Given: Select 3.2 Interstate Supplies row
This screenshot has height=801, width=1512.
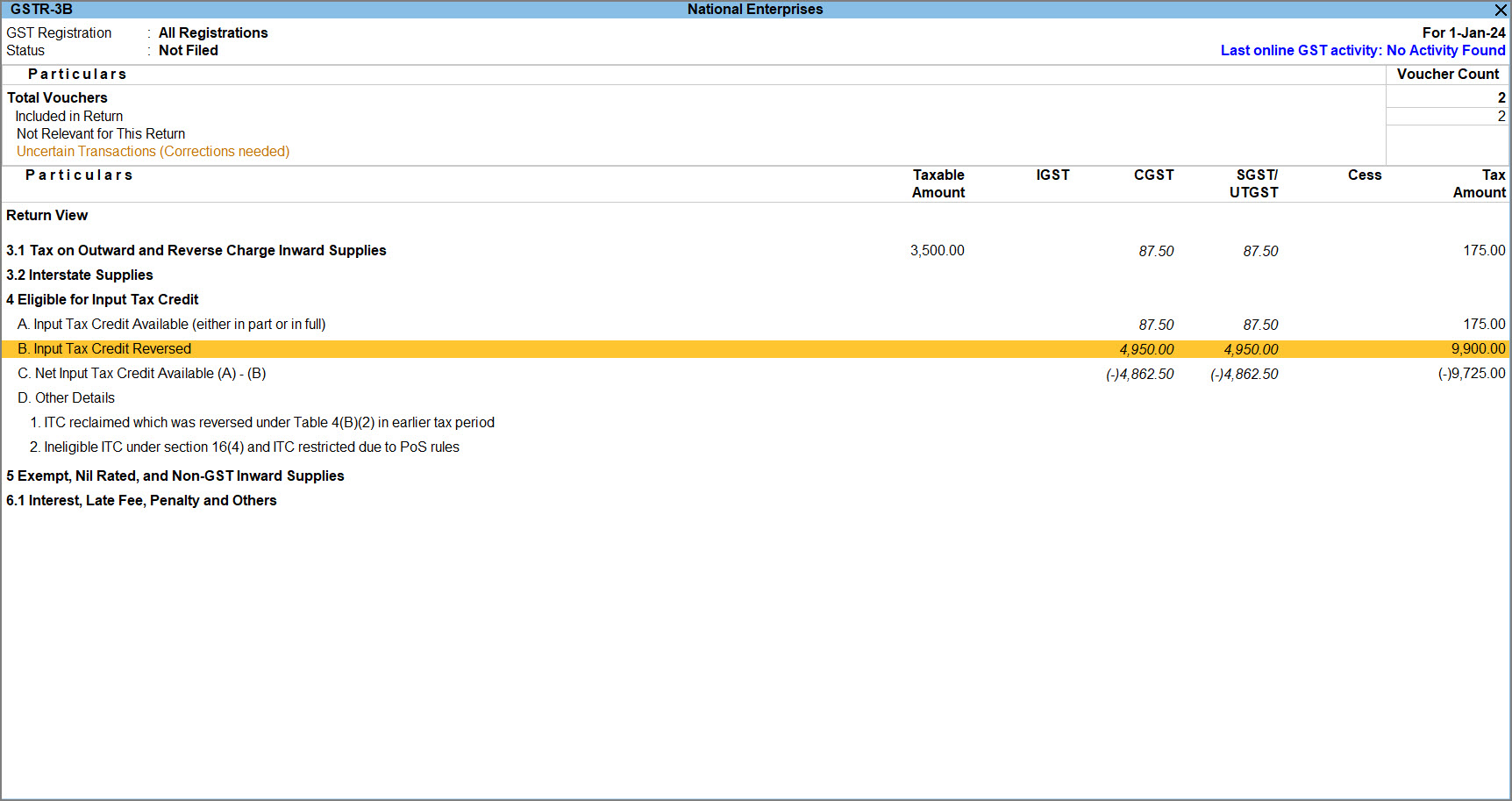Looking at the screenshot, I should pos(79,275).
